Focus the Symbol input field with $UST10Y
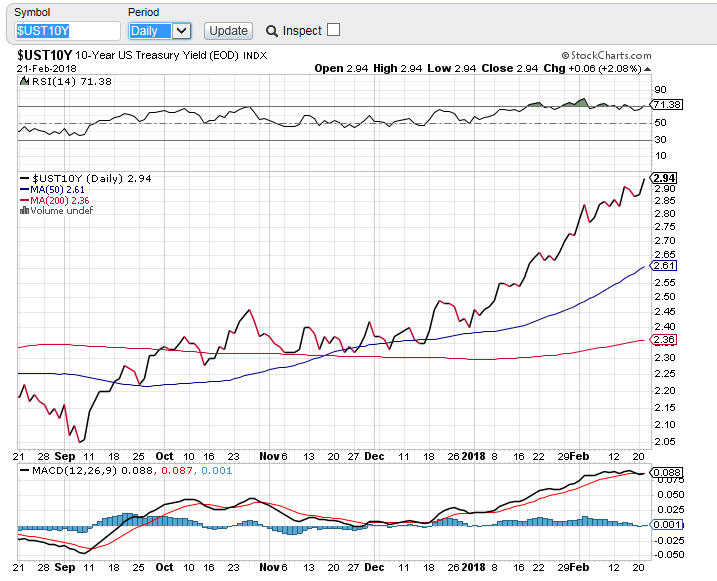 (x=68, y=31)
